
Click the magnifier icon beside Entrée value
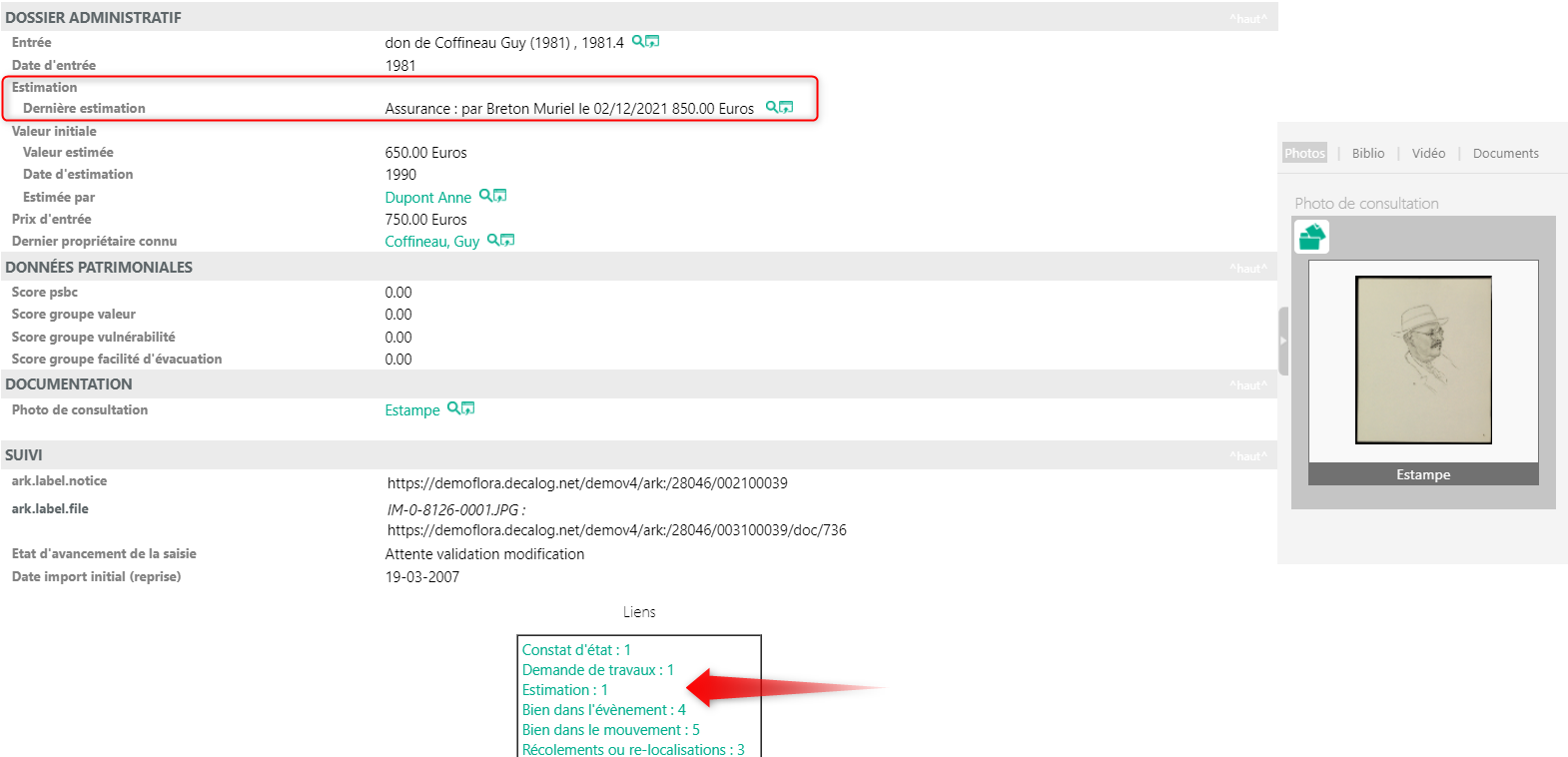[x=637, y=42]
